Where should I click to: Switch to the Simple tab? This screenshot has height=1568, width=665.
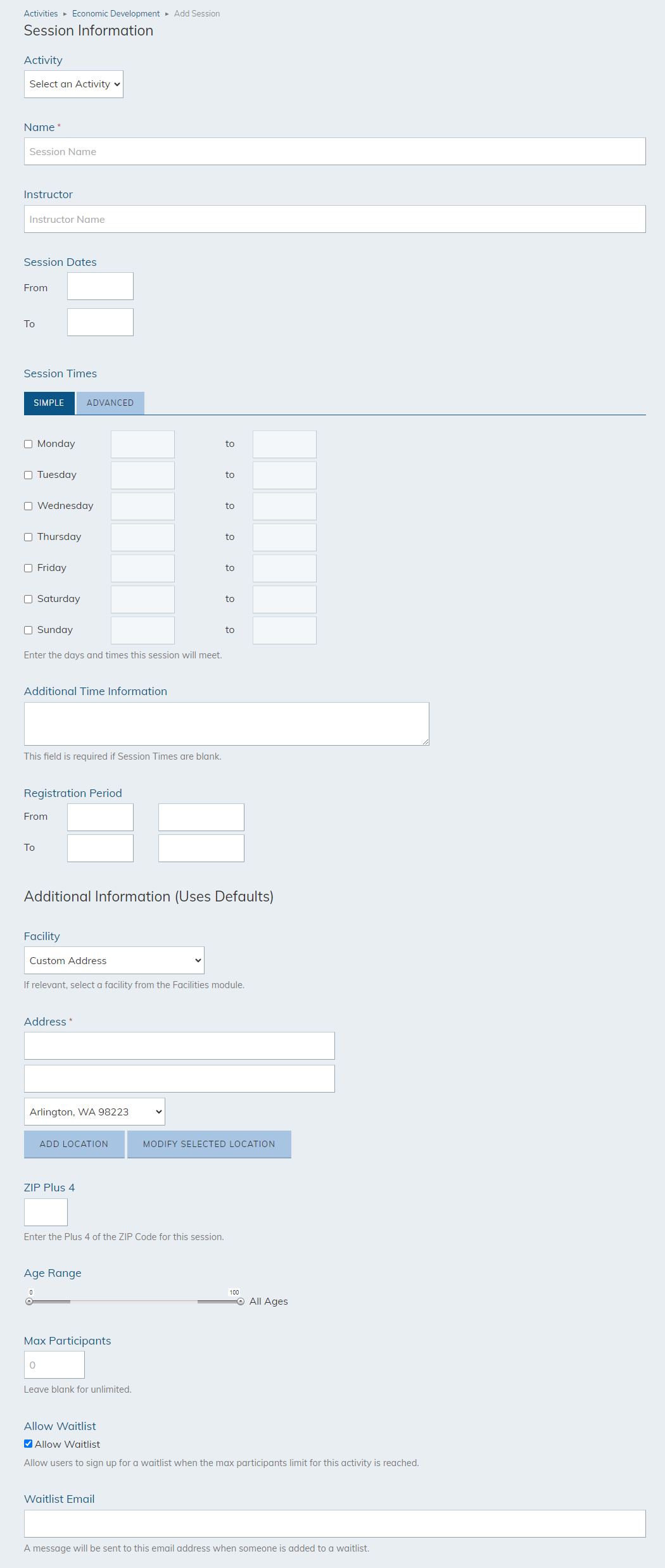click(49, 403)
